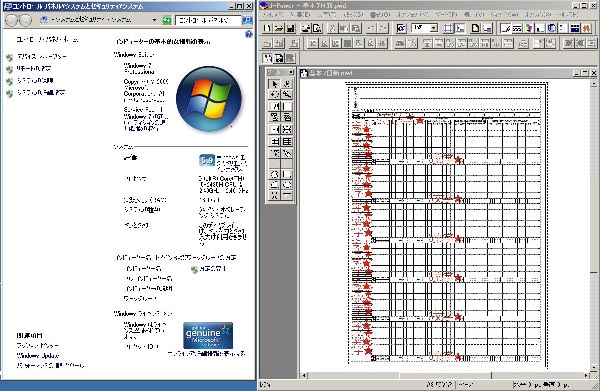Screen dimensions: 600x391
Task: Expand the Control Panel address bar dropdown
Action: point(154,20)
